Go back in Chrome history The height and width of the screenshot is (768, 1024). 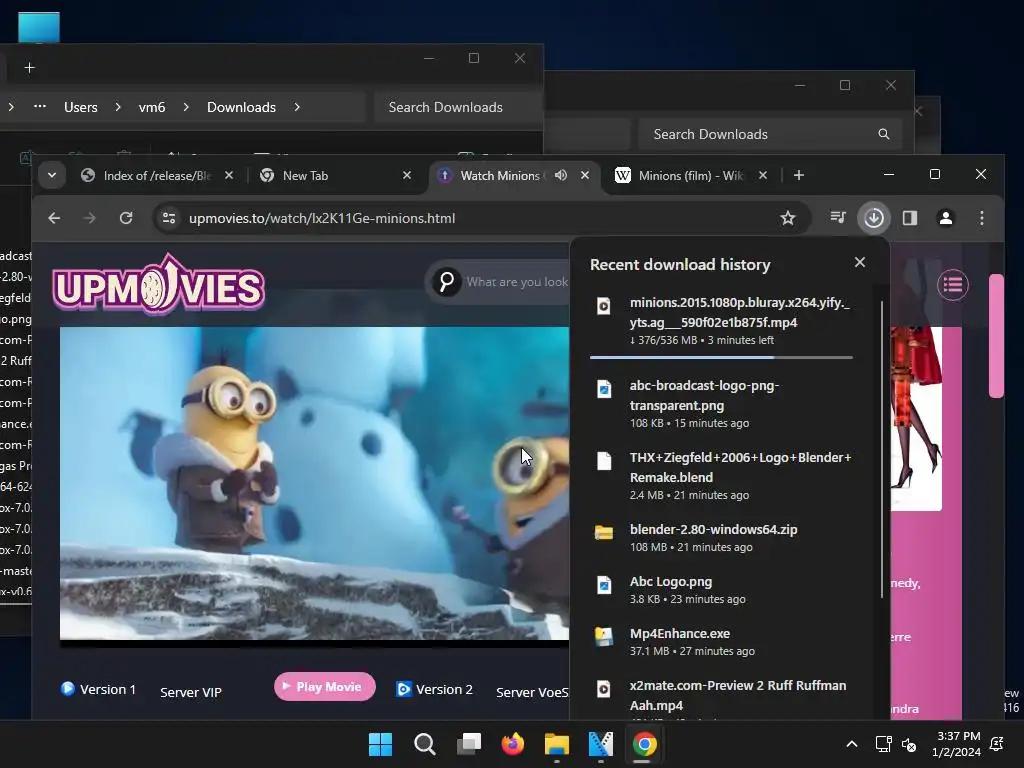click(x=54, y=218)
